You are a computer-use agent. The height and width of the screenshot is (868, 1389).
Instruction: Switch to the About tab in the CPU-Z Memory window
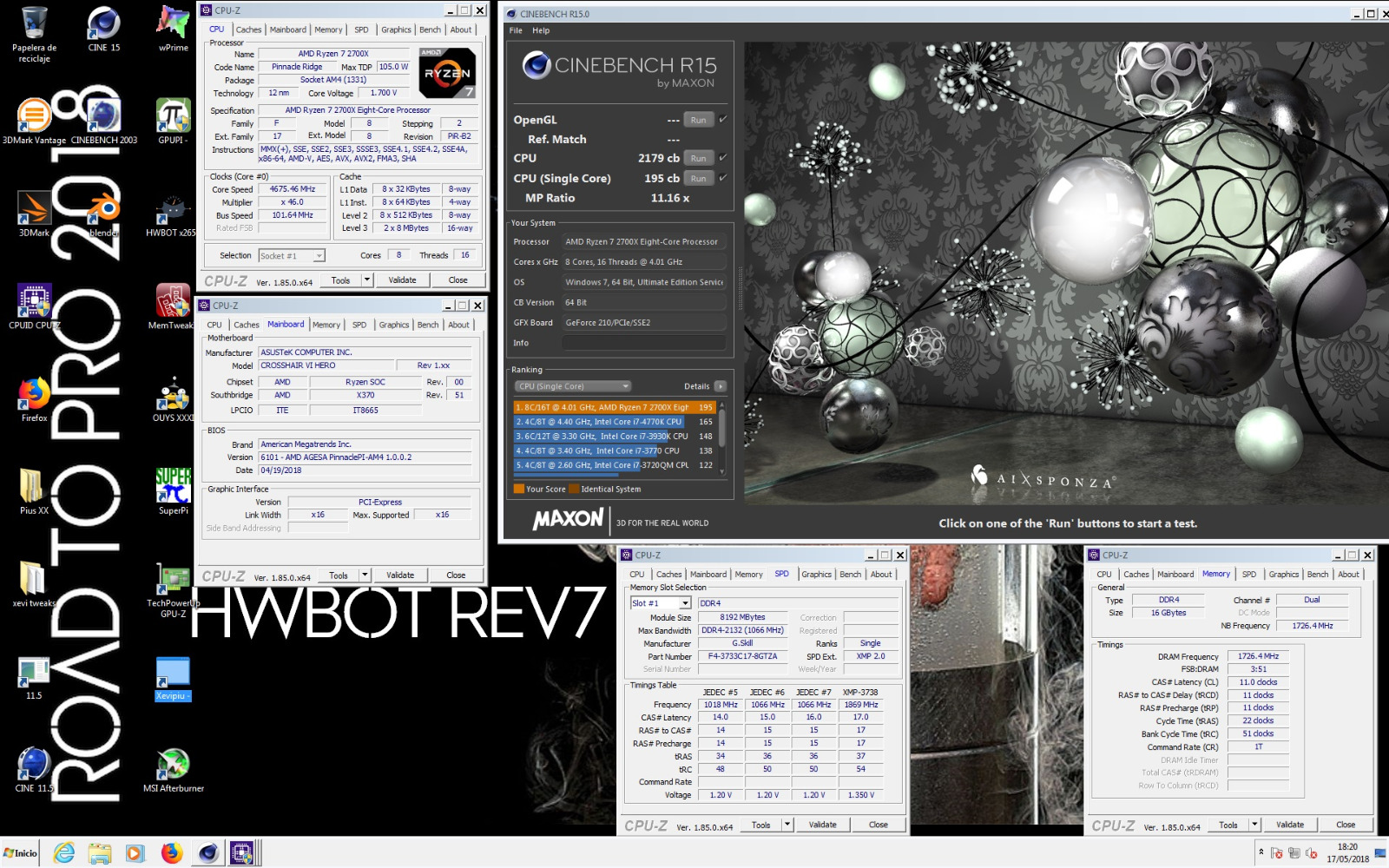(x=1348, y=575)
